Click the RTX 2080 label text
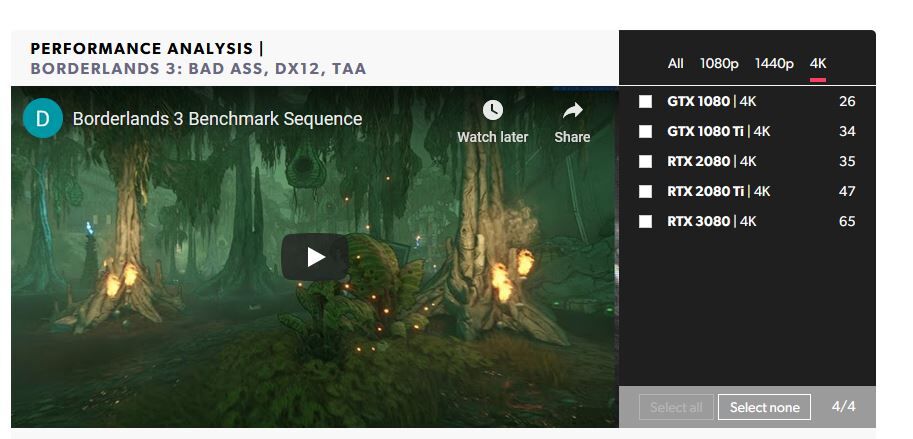 698,161
